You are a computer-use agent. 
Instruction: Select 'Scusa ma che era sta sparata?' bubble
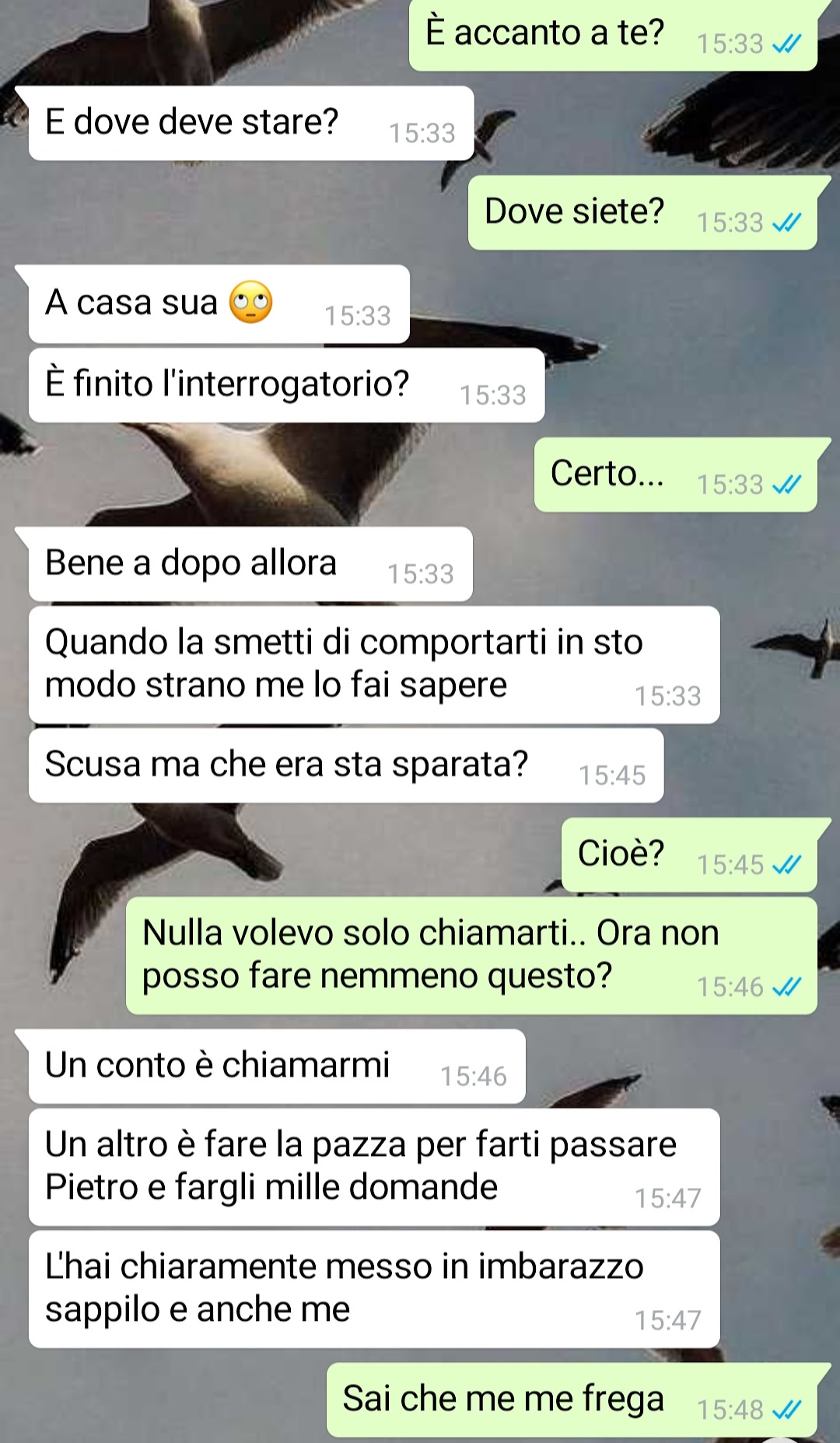pos(346,765)
